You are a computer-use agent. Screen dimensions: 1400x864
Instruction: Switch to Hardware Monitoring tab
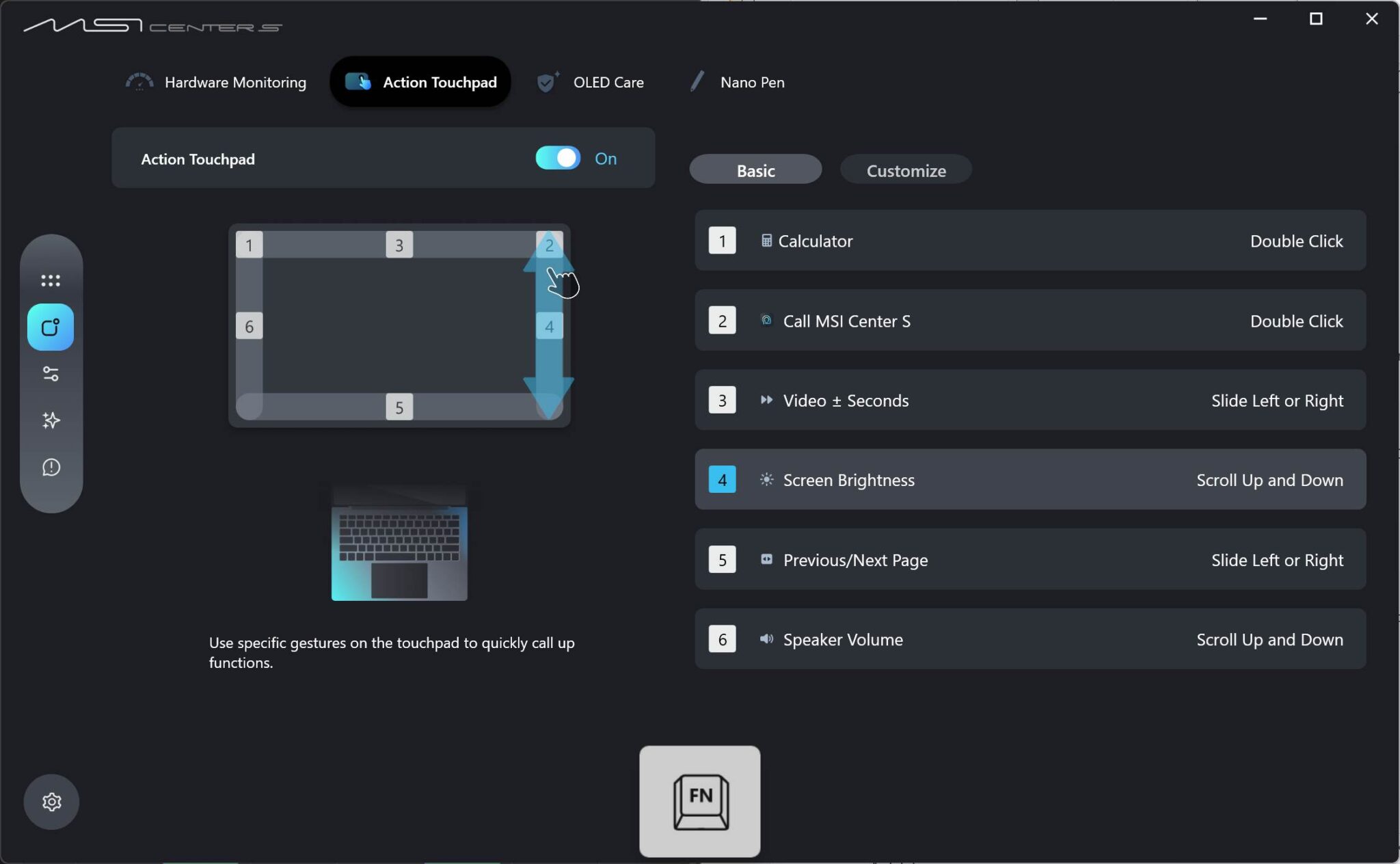(x=216, y=82)
